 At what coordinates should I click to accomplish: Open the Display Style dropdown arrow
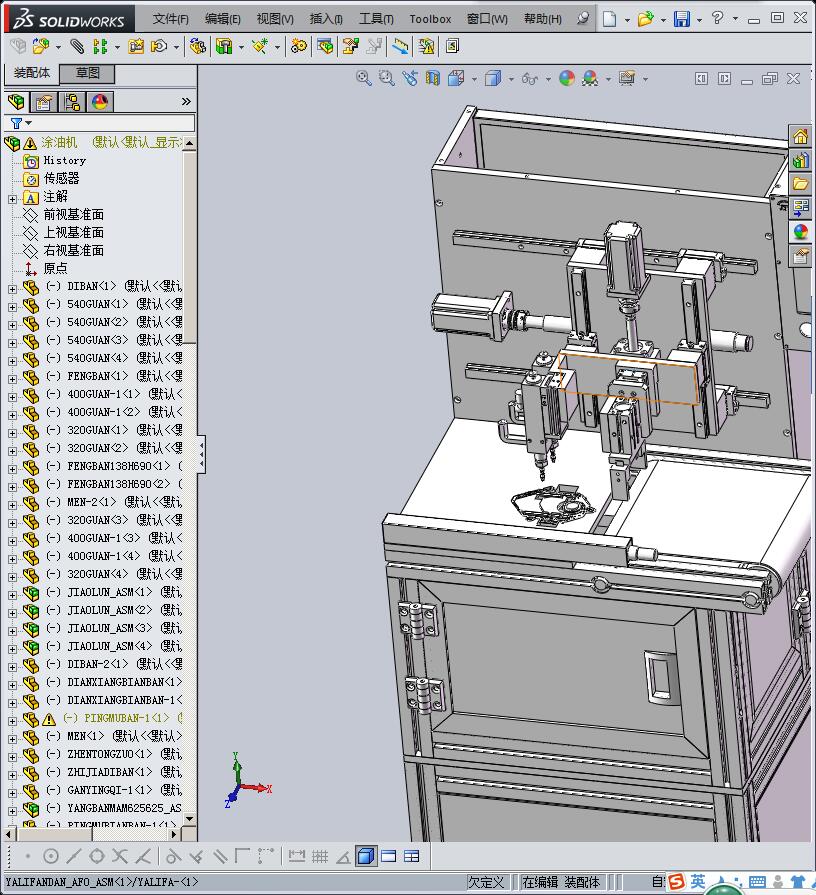[x=511, y=79]
